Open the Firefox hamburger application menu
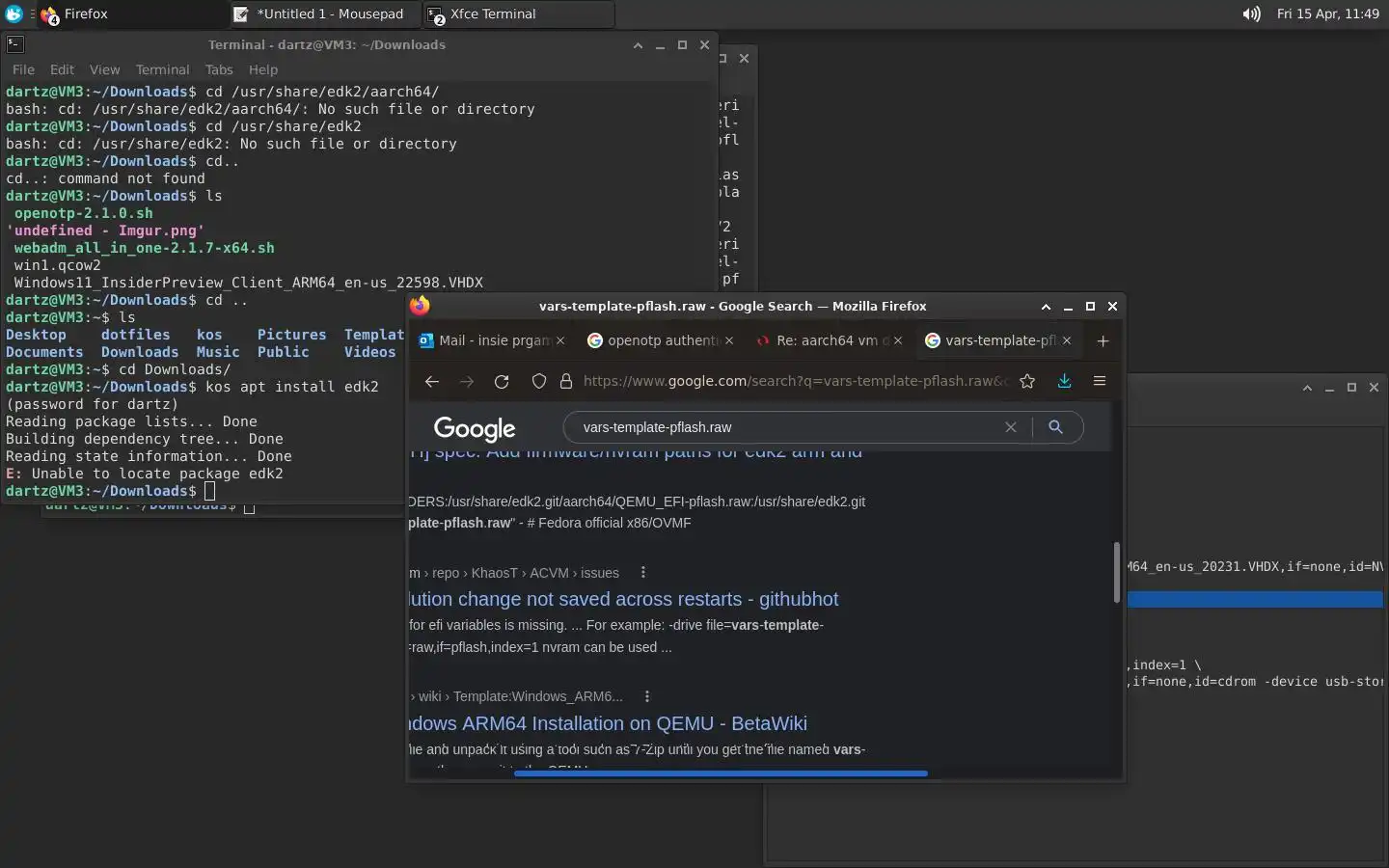Viewport: 1389px width, 868px height. click(1099, 381)
